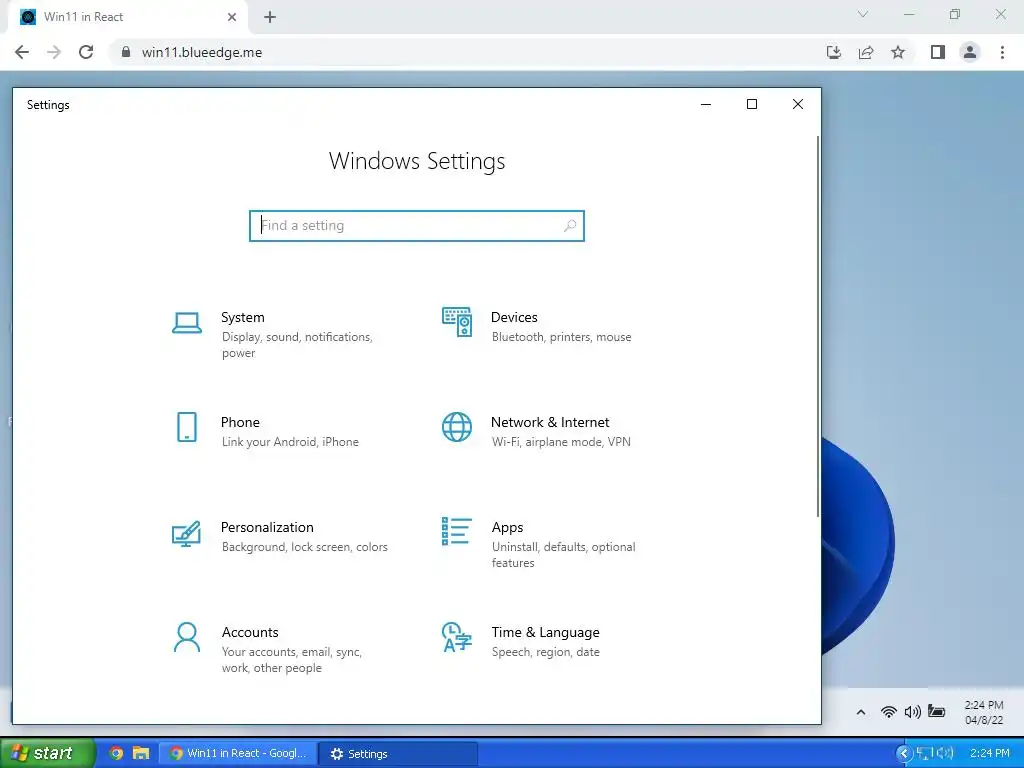Image resolution: width=1024 pixels, height=768 pixels.
Task: Close the Win11 in React tab
Action: (x=232, y=17)
